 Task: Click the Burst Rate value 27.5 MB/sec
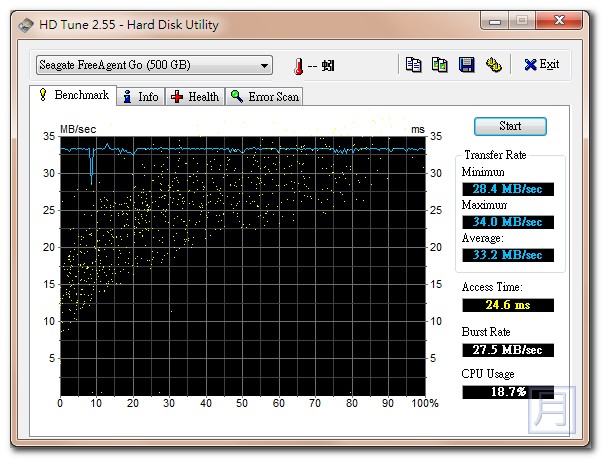[508, 349]
